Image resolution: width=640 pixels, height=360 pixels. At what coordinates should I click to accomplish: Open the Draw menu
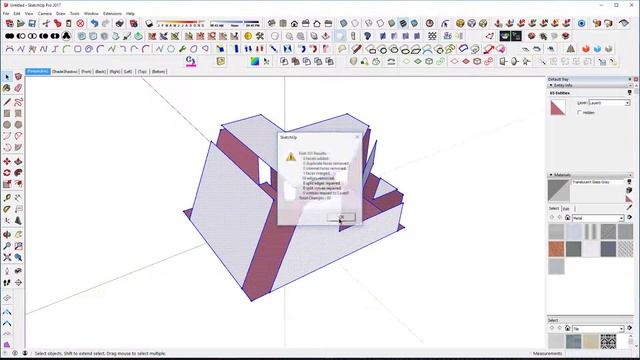pyautogui.click(x=60, y=13)
